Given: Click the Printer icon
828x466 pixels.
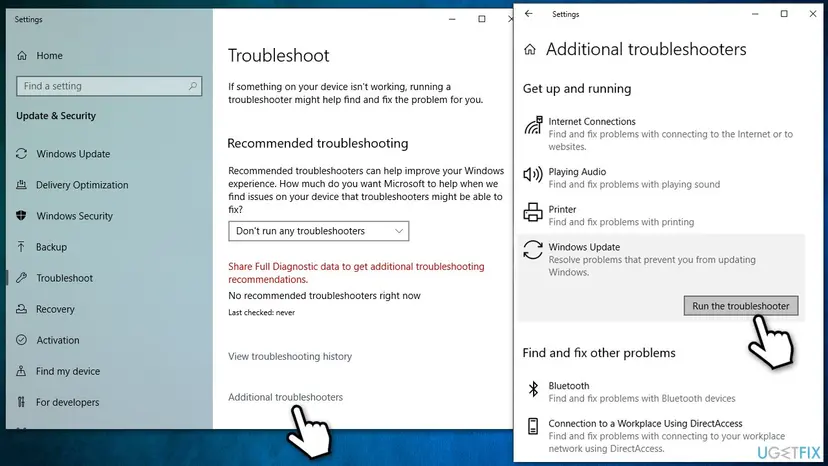Looking at the screenshot, I should 533,212.
